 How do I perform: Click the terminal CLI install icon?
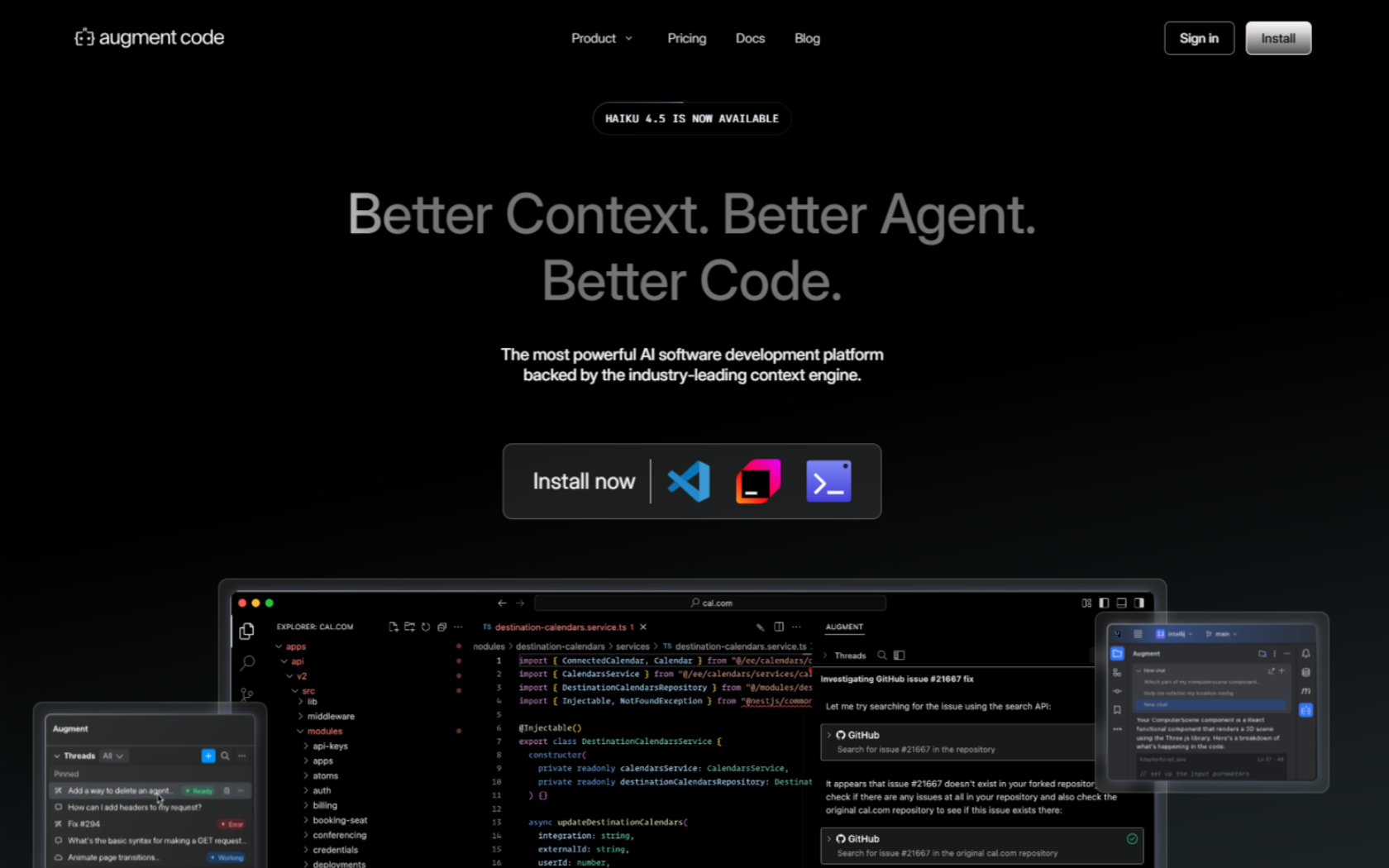[828, 481]
